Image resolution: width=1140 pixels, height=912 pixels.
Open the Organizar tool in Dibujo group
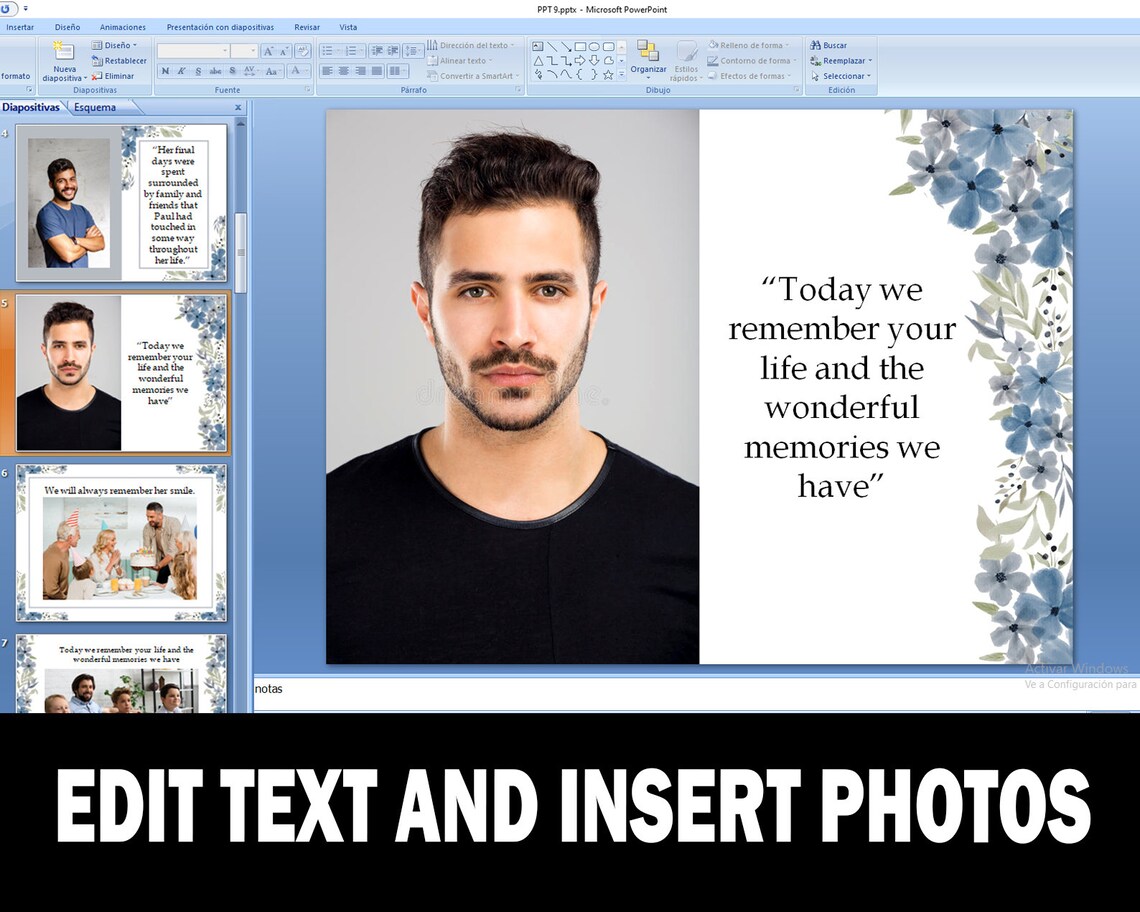click(648, 60)
